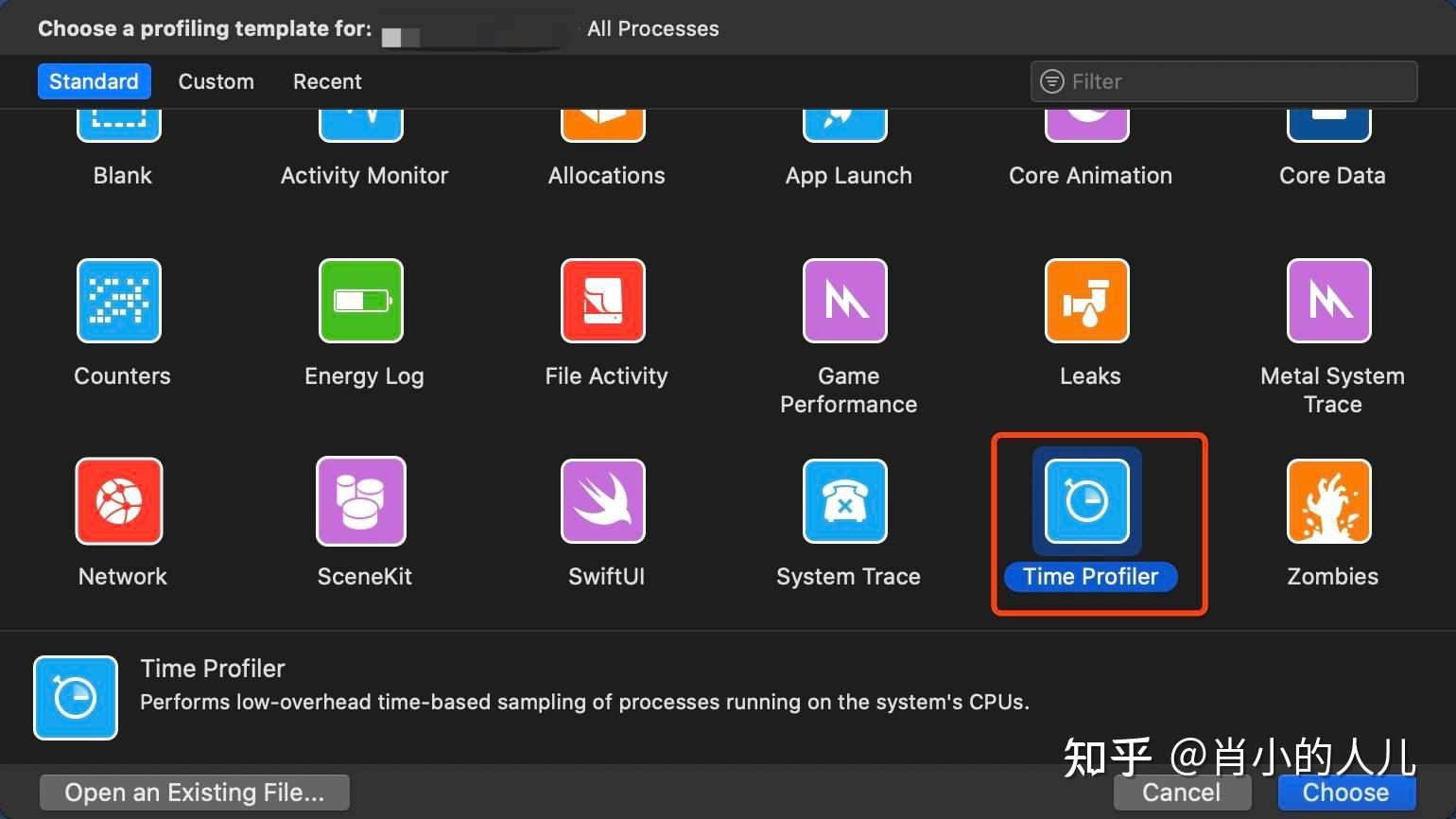1456x819 pixels.
Task: Switch to the Custom tab
Action: tap(217, 81)
